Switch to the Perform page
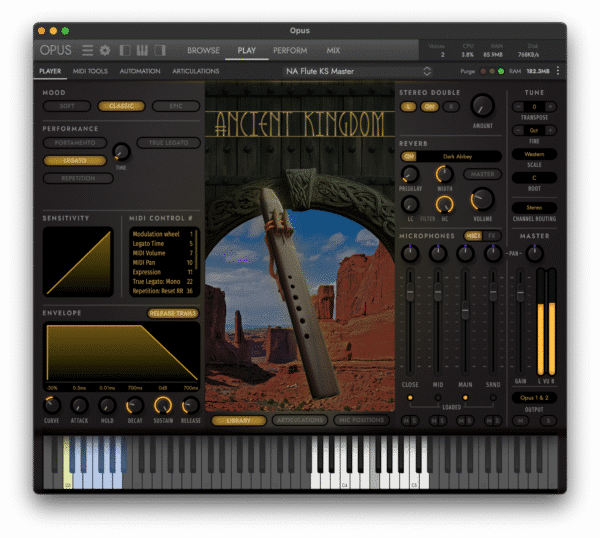The height and width of the screenshot is (538, 600). 290,51
